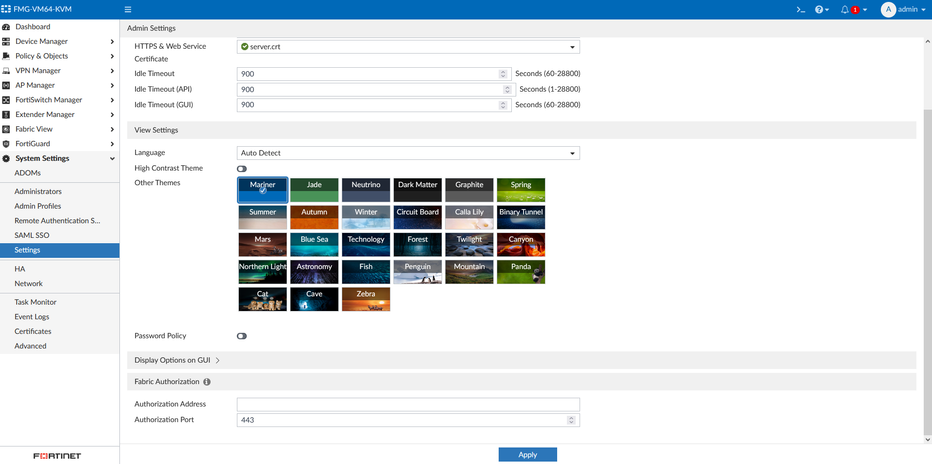Image resolution: width=932 pixels, height=464 pixels.
Task: Click the Idle Timeout (API) stepper arrows
Action: click(x=507, y=90)
